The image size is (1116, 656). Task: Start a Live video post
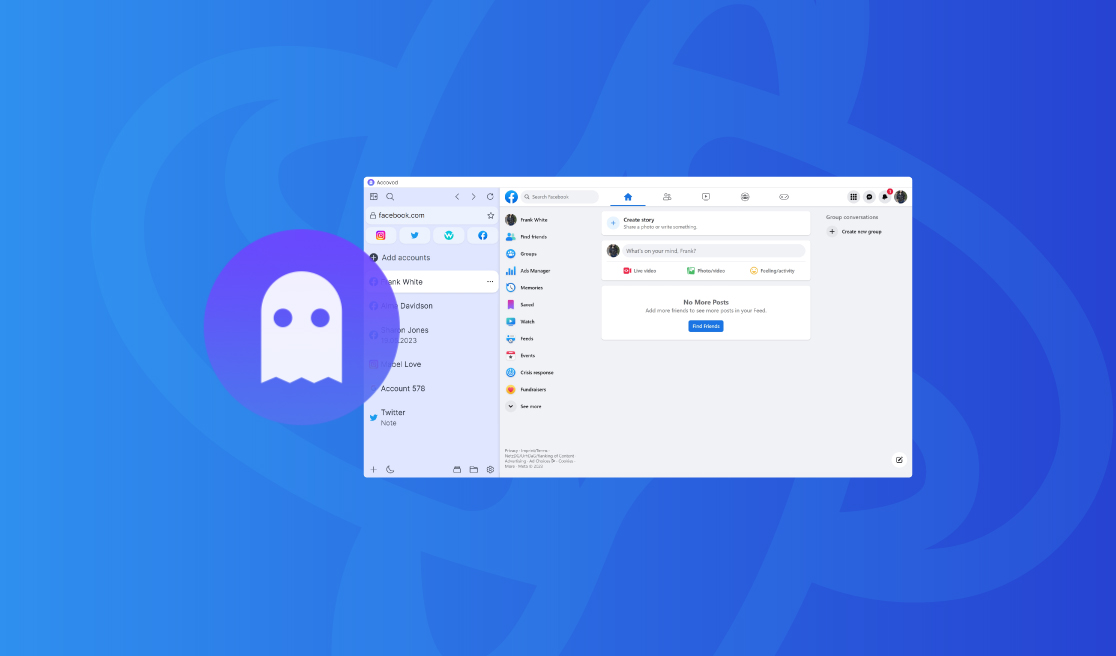click(x=640, y=271)
